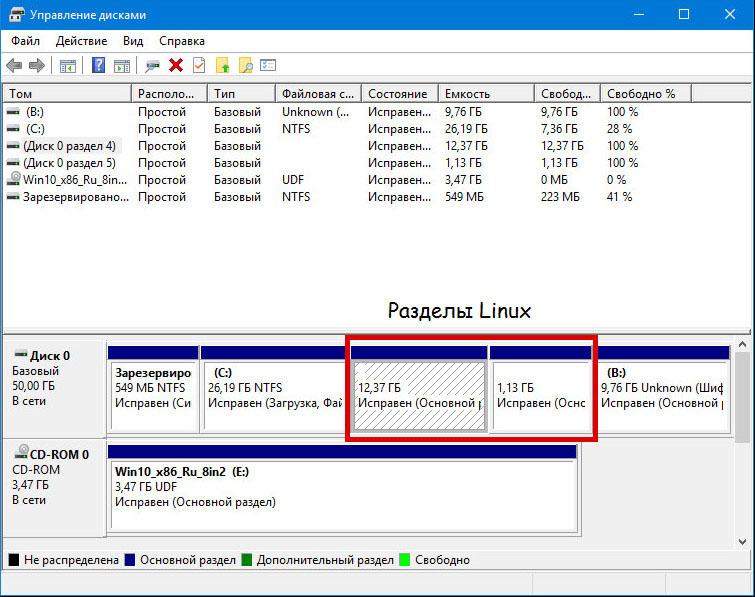Click the disk icon next to Диск 0
Screen dimensions: 755x597
(x=21, y=354)
